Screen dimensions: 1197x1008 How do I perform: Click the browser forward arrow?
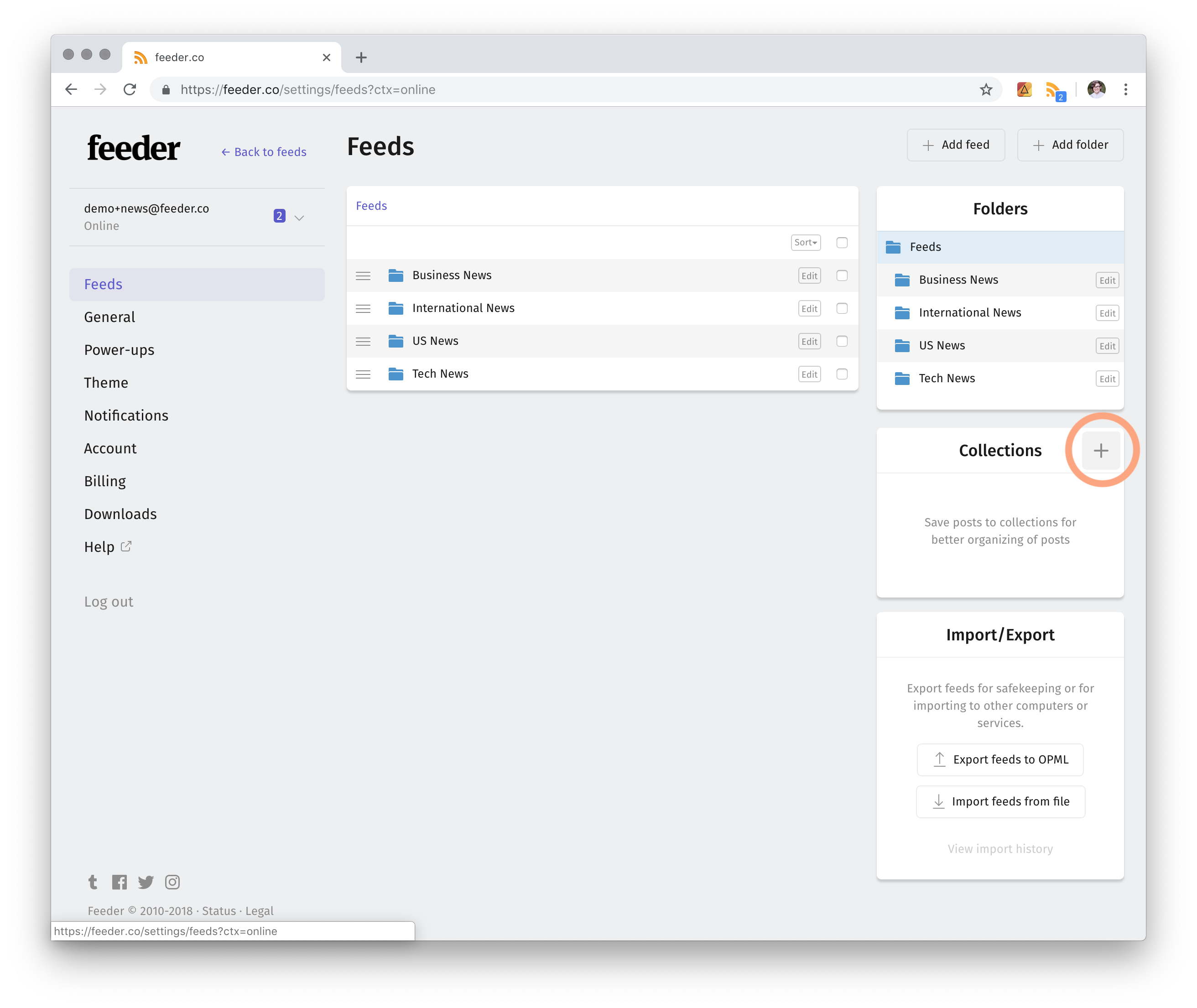(x=100, y=89)
